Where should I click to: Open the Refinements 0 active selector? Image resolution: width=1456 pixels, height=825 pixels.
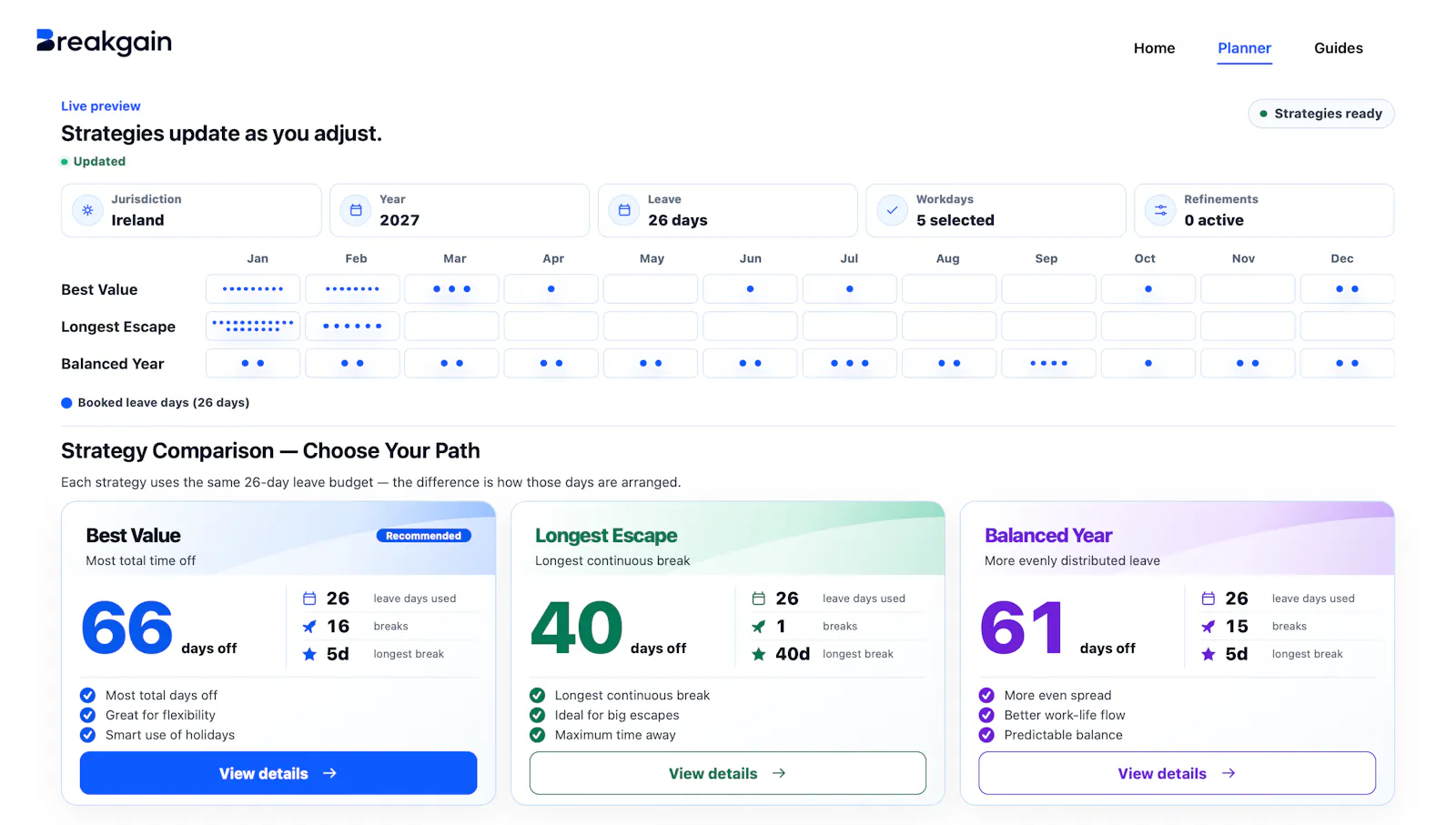(1264, 210)
